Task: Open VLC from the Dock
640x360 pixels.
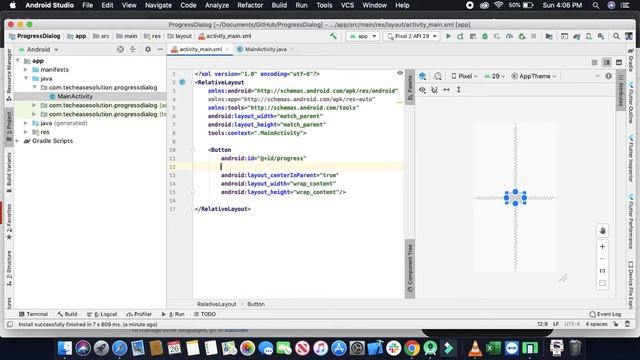Action: point(475,348)
